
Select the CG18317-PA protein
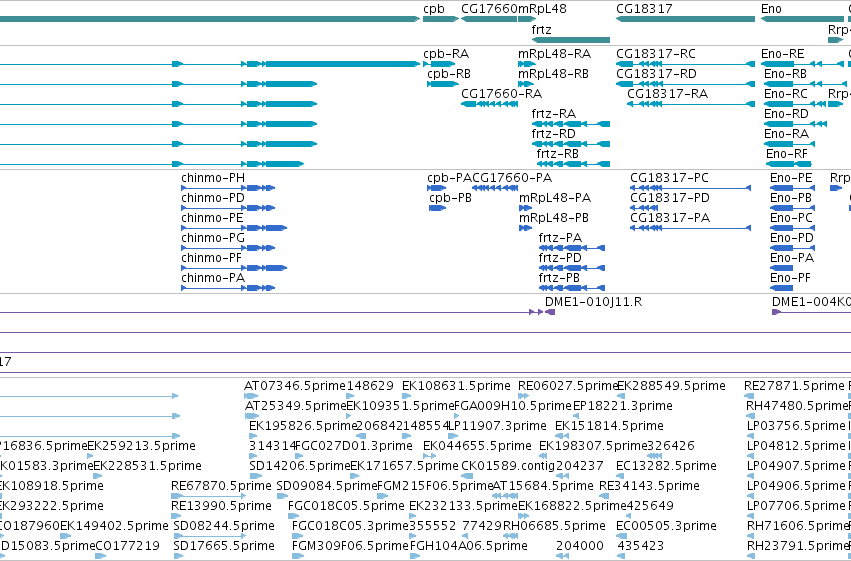pyautogui.click(x=690, y=228)
